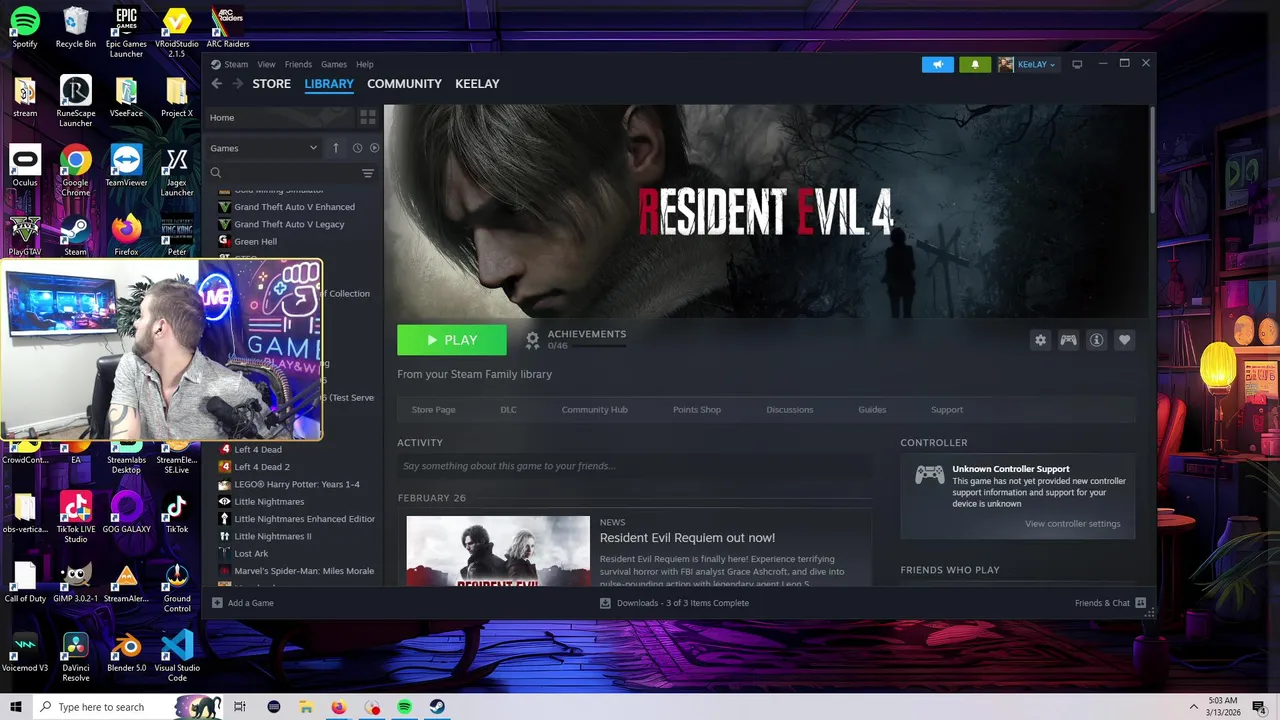Add game to favorites heart icon
The width and height of the screenshot is (1280, 720).
coord(1124,340)
